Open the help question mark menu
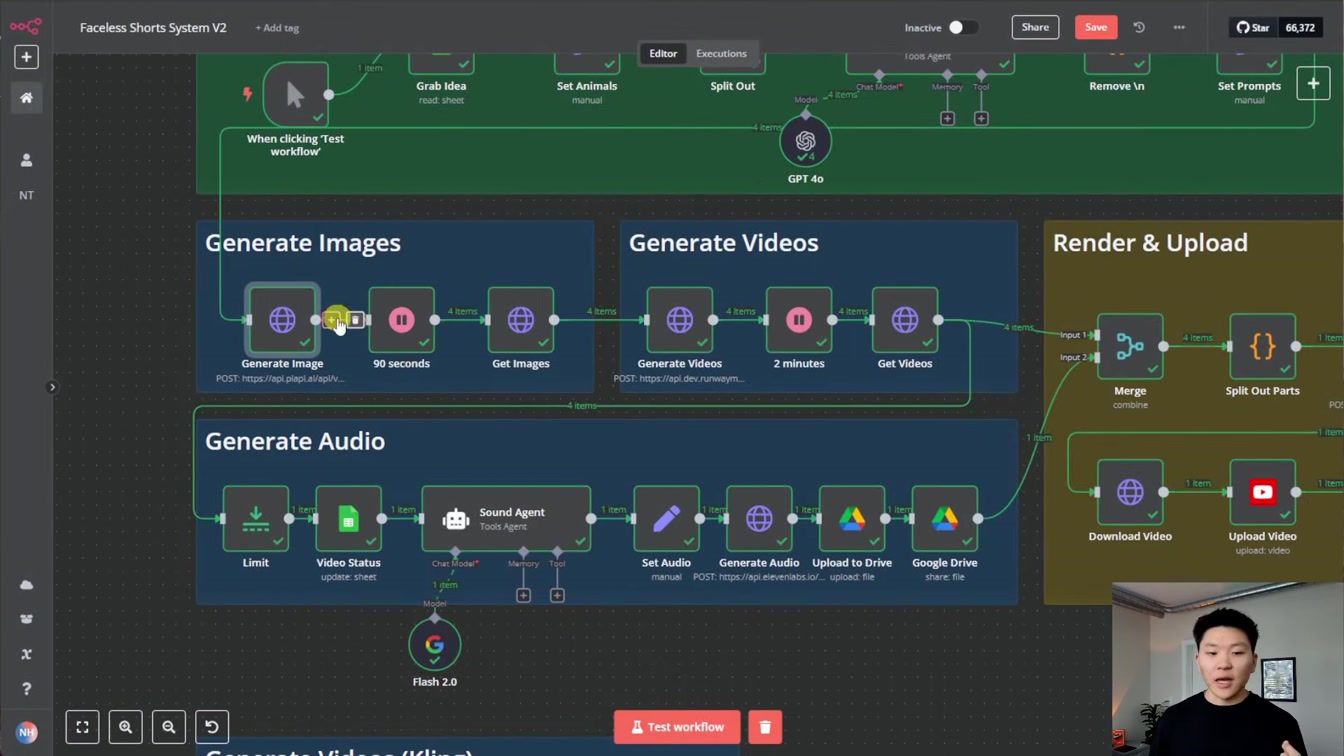Image resolution: width=1344 pixels, height=756 pixels. (x=27, y=689)
